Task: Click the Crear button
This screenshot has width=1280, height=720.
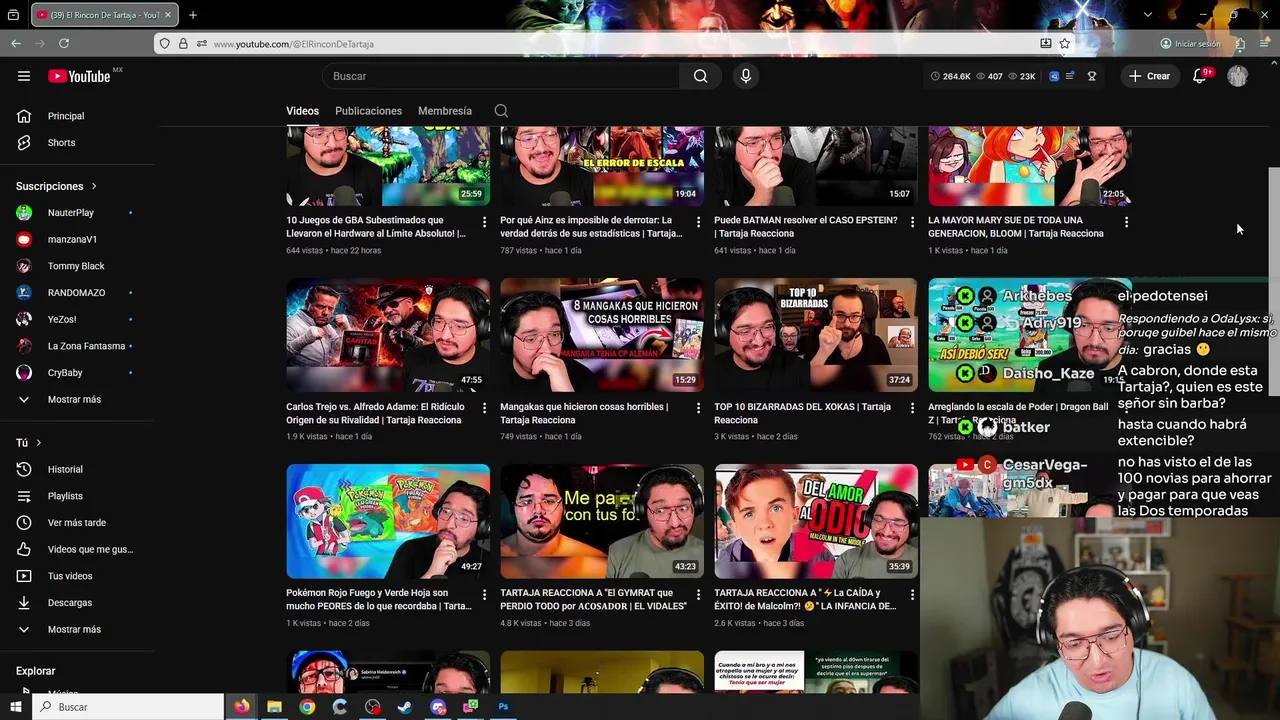Action: tap(1149, 76)
